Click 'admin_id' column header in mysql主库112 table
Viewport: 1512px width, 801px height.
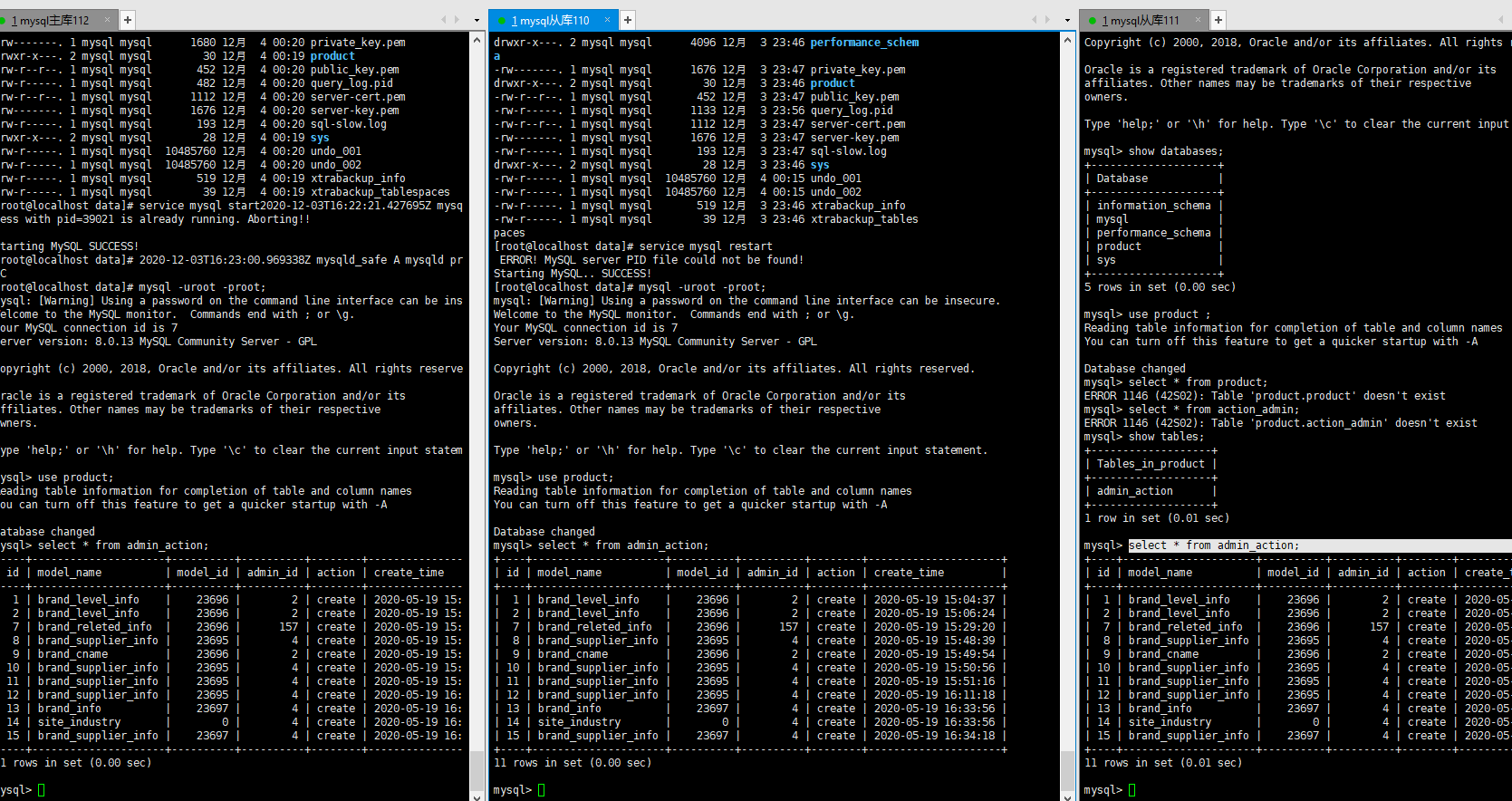tap(272, 573)
